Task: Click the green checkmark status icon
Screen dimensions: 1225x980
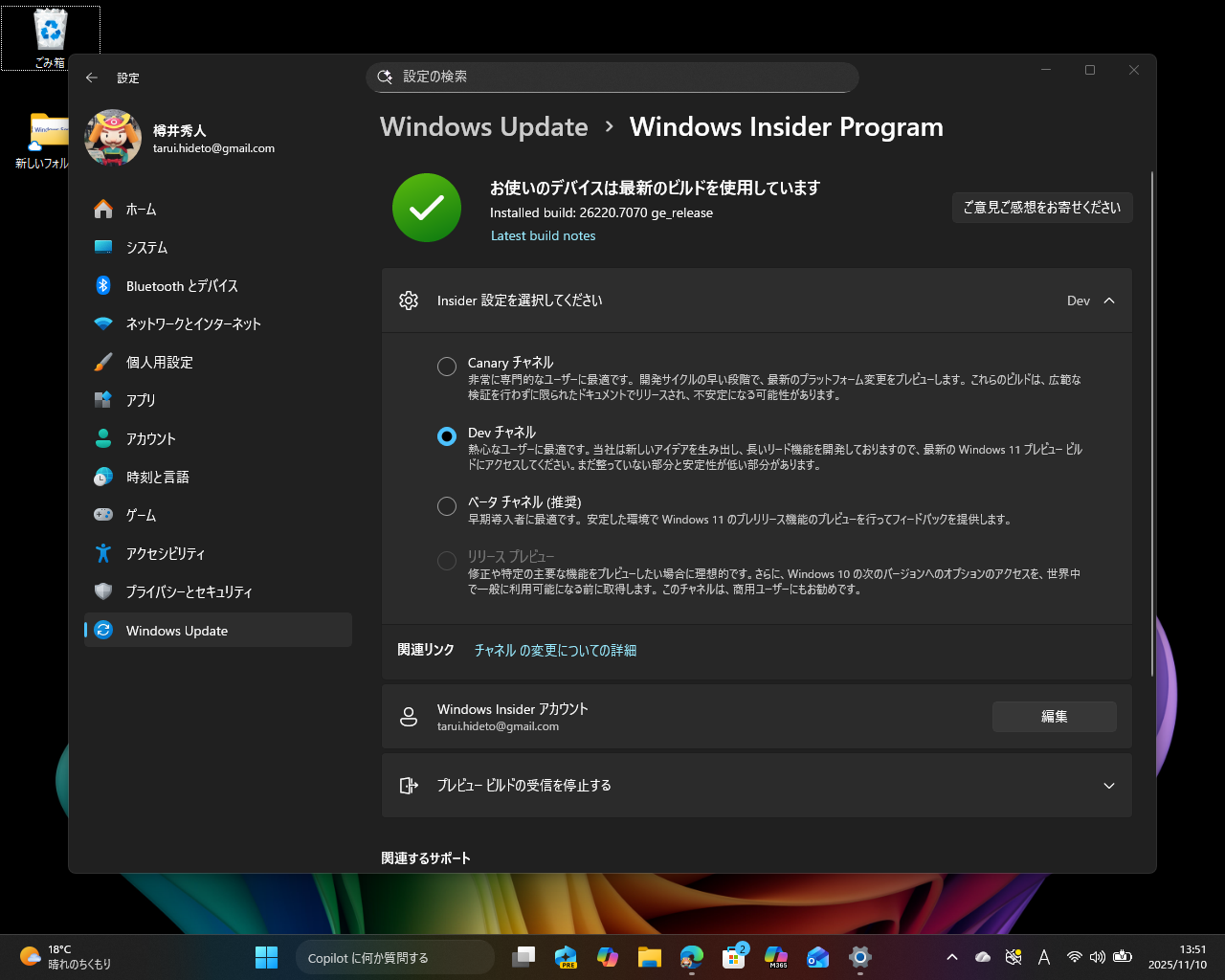Action: coord(426,208)
